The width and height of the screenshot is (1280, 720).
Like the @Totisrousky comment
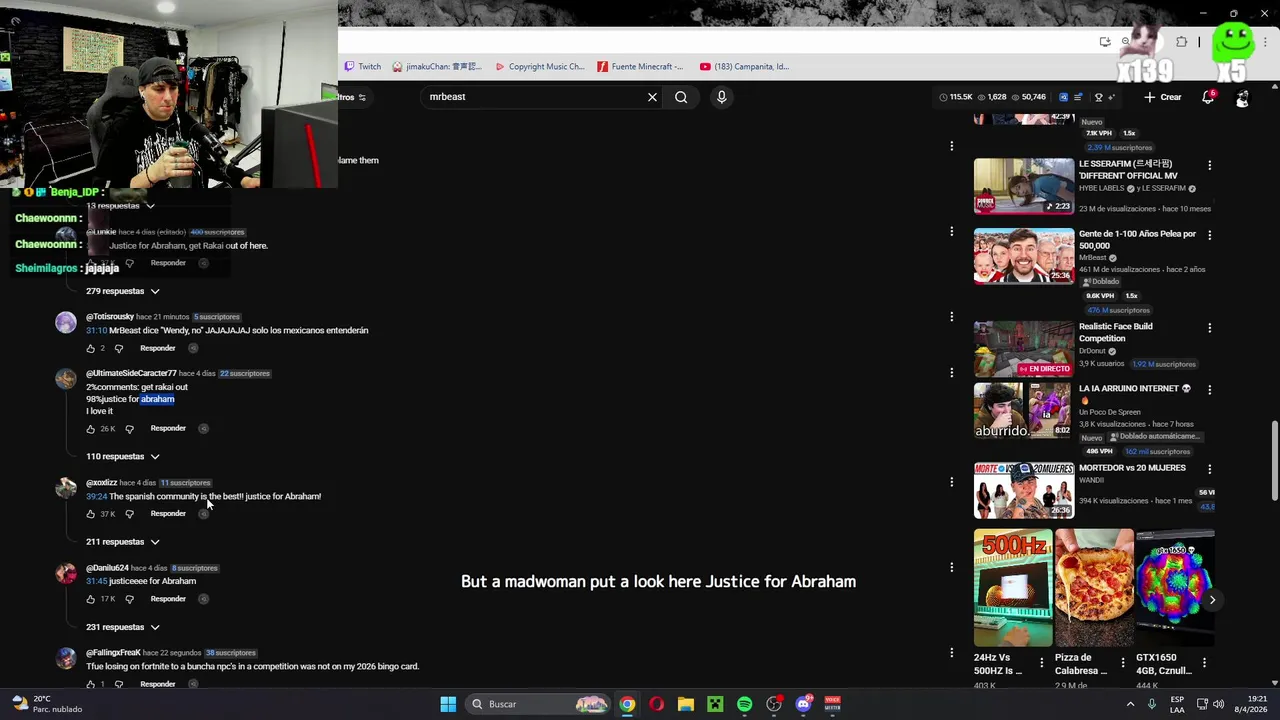[x=91, y=348]
